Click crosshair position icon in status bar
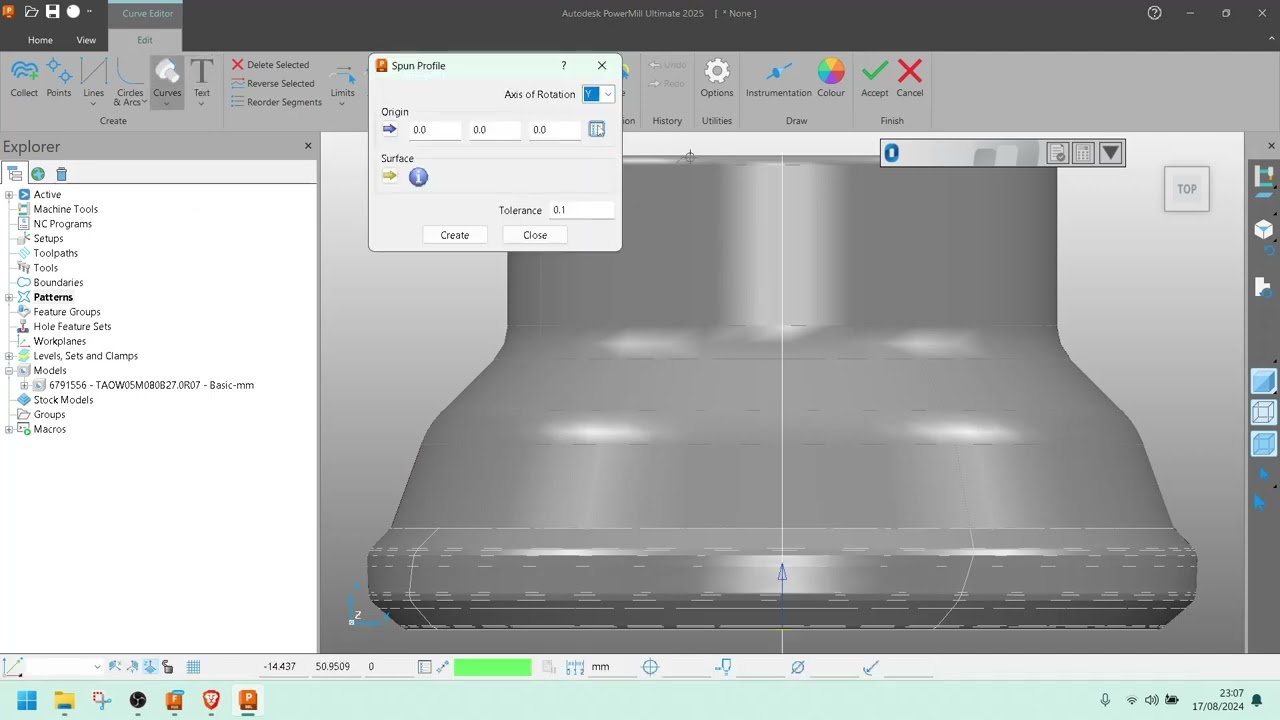Viewport: 1280px width, 720px height. (650, 667)
